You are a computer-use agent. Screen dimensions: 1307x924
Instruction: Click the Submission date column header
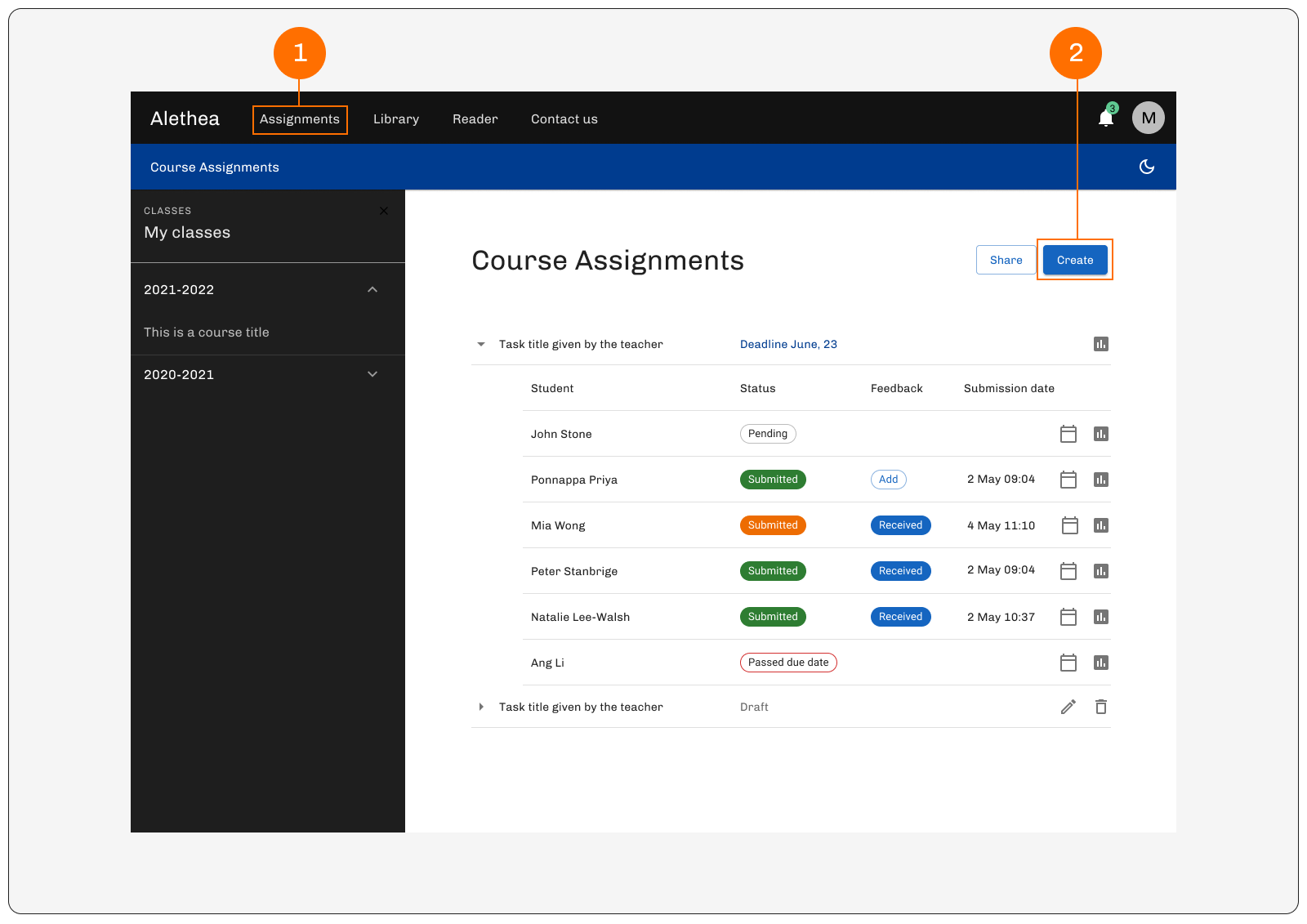click(x=1009, y=388)
